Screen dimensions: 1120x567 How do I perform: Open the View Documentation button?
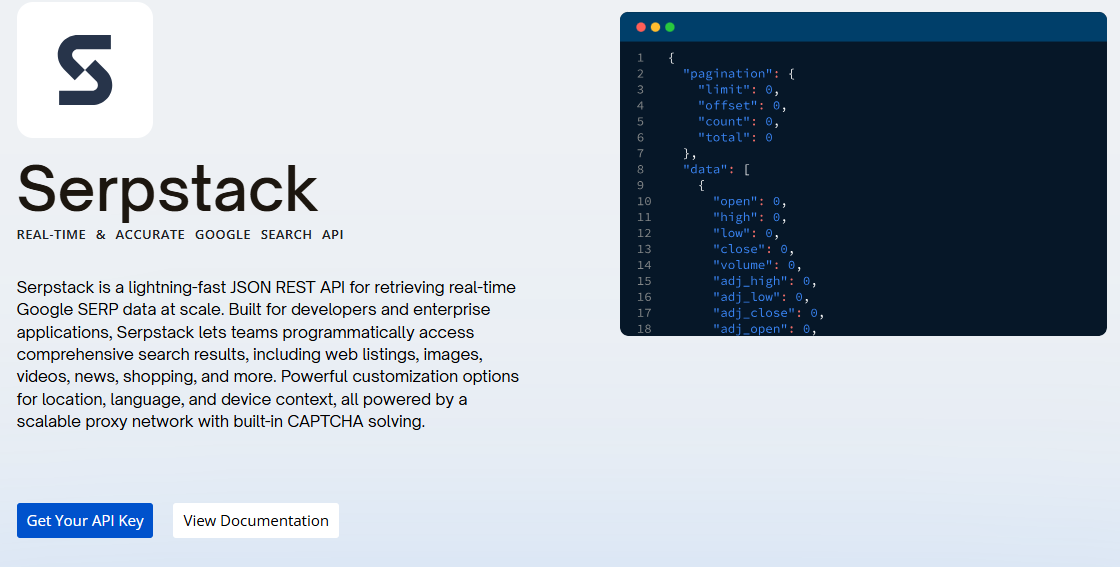point(256,521)
